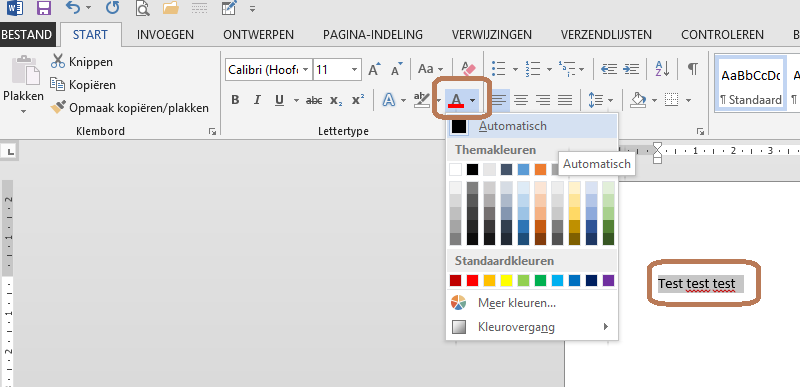This screenshot has height=387, width=800.
Task: Choose Automatisch font color
Action: click(x=532, y=126)
